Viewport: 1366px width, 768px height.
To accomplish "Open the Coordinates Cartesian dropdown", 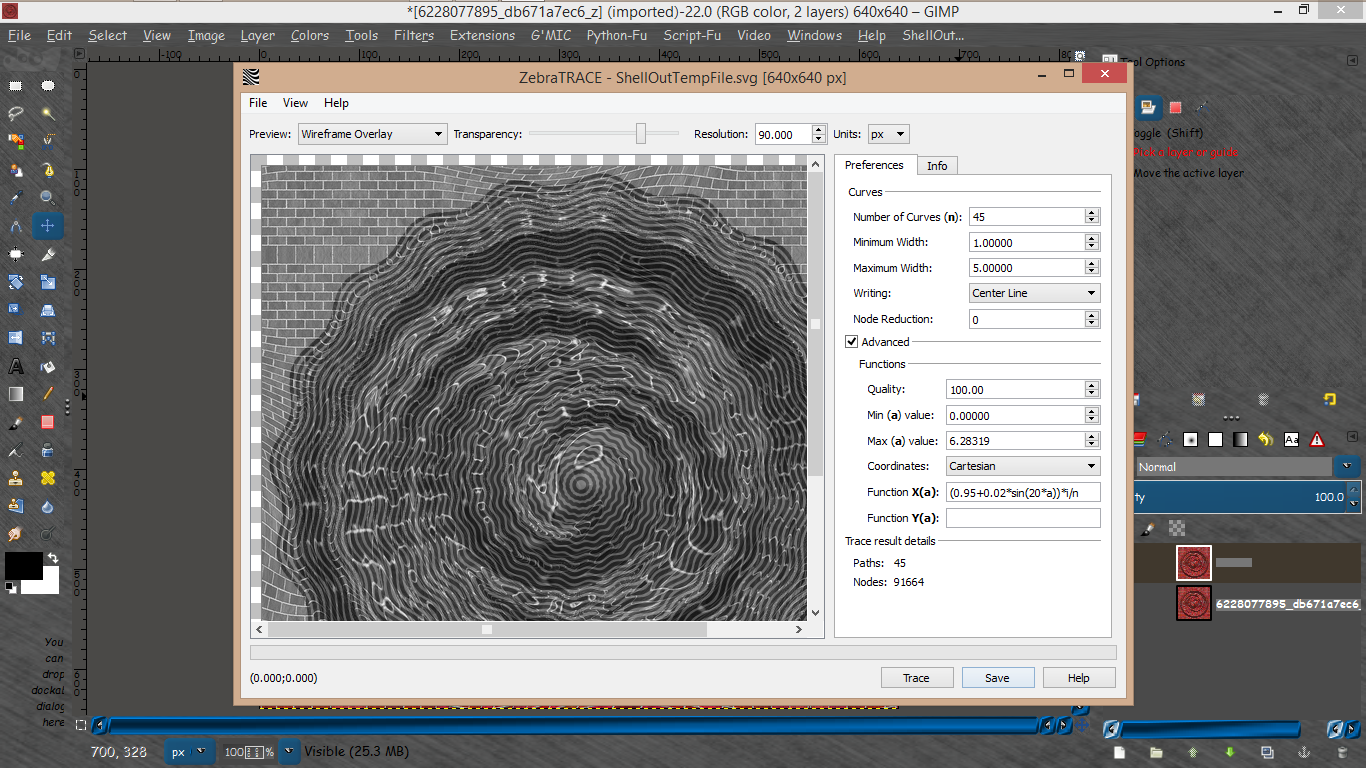I will 1022,466.
